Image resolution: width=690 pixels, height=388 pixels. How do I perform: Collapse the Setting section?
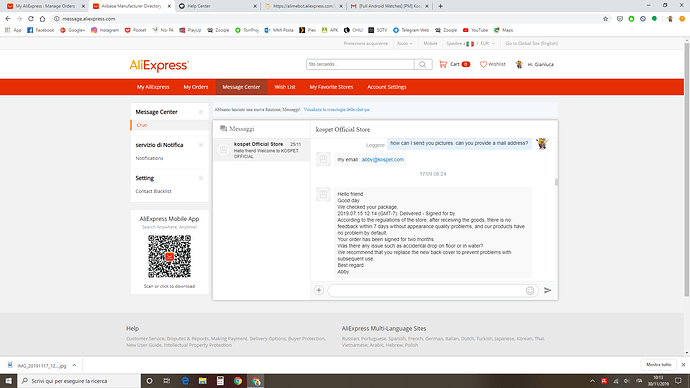(x=201, y=178)
